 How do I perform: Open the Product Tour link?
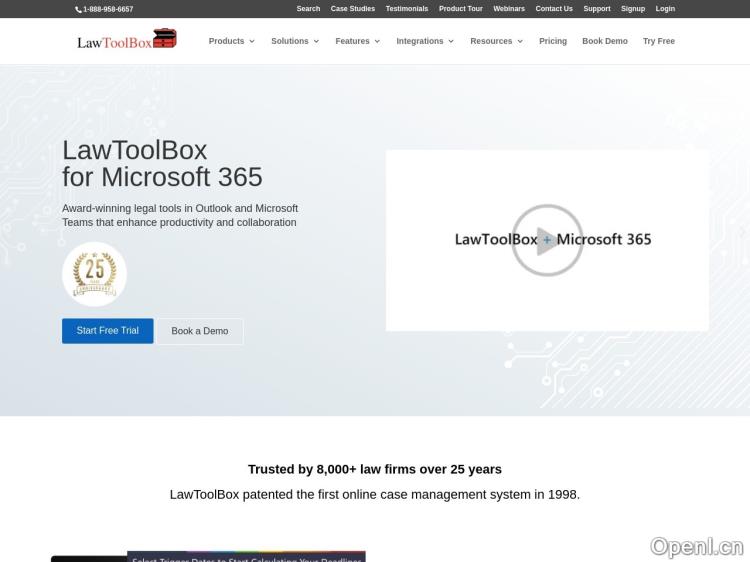pos(461,9)
